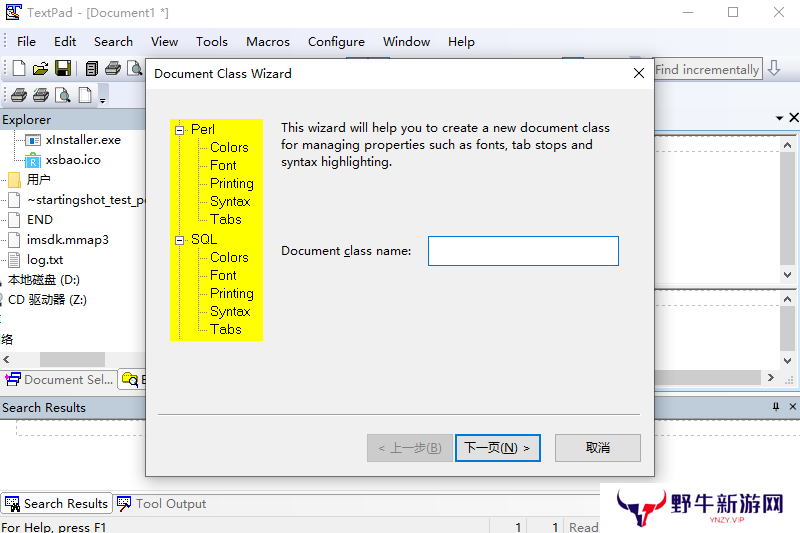The width and height of the screenshot is (800, 533).
Task: Open the Edit menu
Action: click(65, 42)
